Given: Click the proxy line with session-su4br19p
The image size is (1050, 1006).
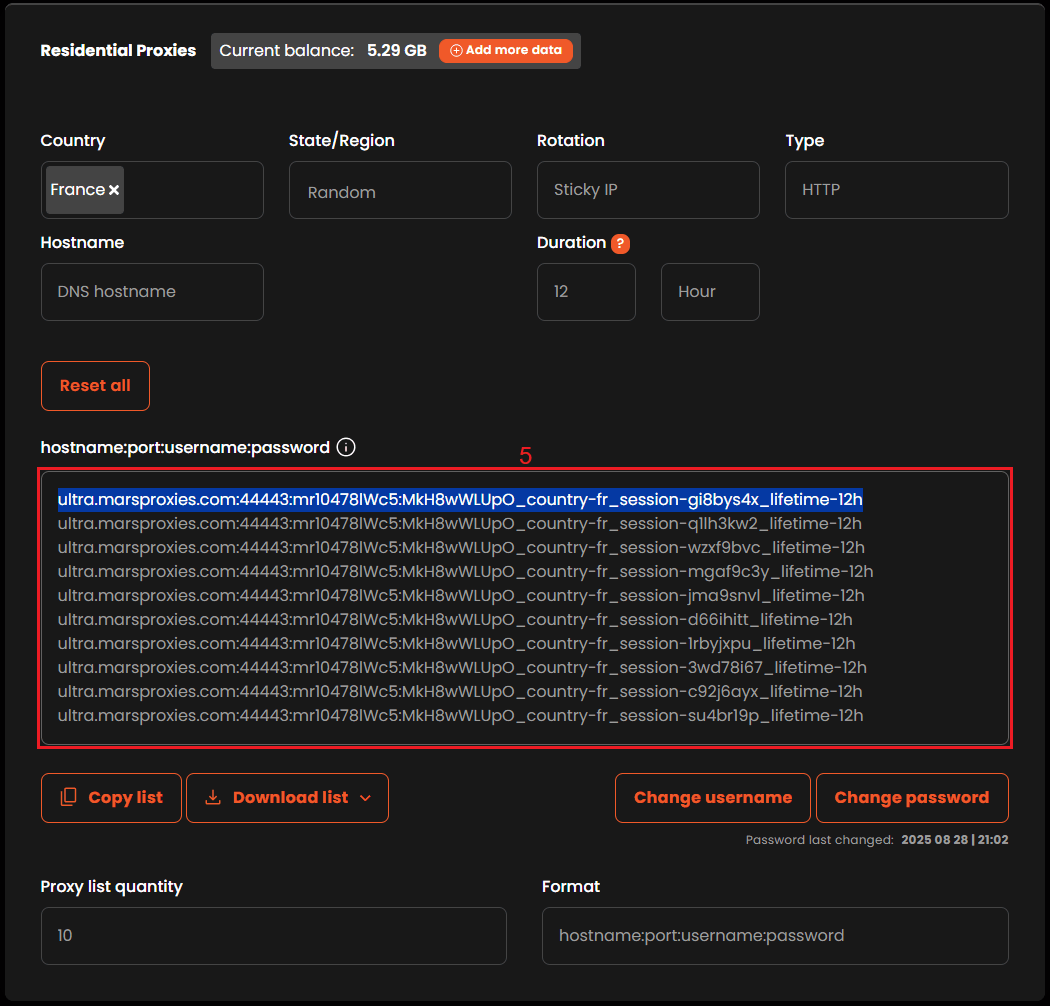Looking at the screenshot, I should coord(460,716).
